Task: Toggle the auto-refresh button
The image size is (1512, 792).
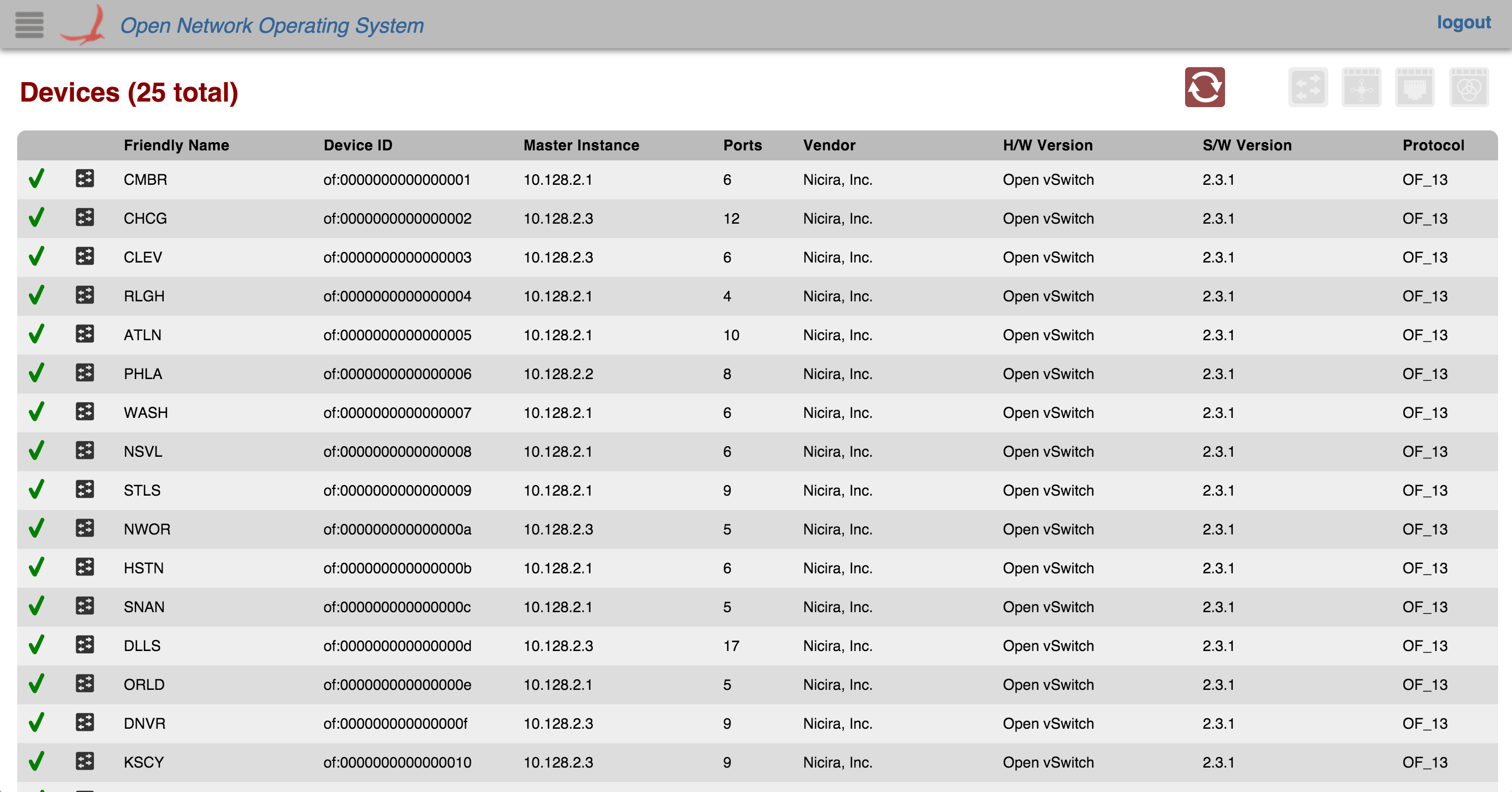Action: [x=1204, y=88]
